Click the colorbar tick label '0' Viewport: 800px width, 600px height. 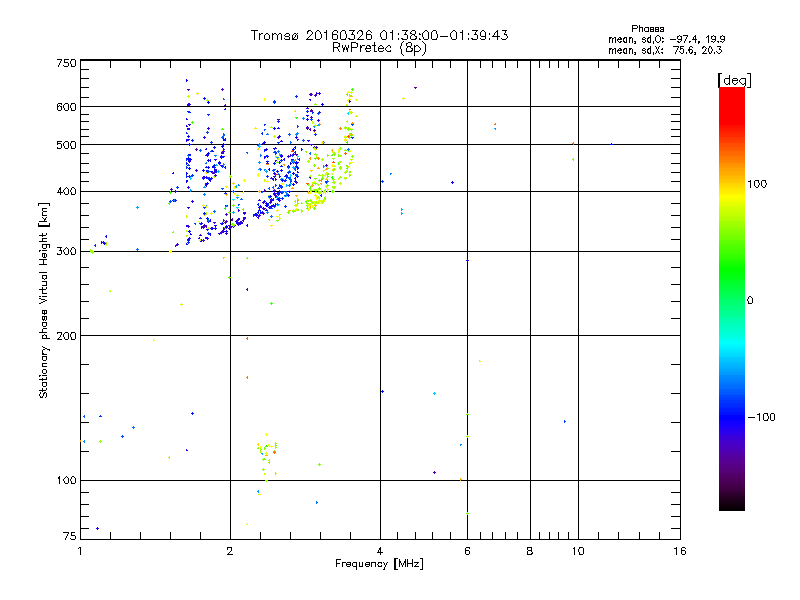click(750, 301)
